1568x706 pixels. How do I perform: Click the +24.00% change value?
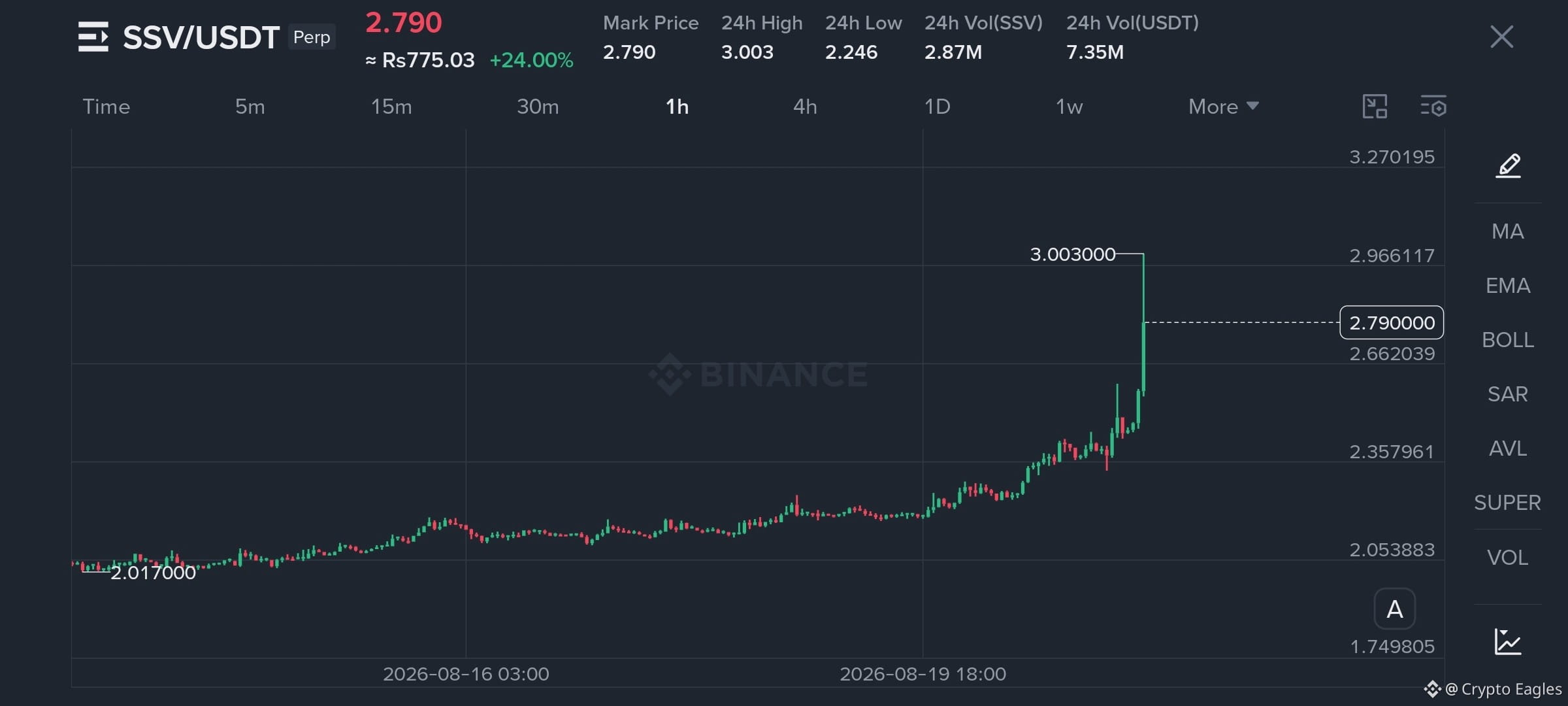[532, 60]
